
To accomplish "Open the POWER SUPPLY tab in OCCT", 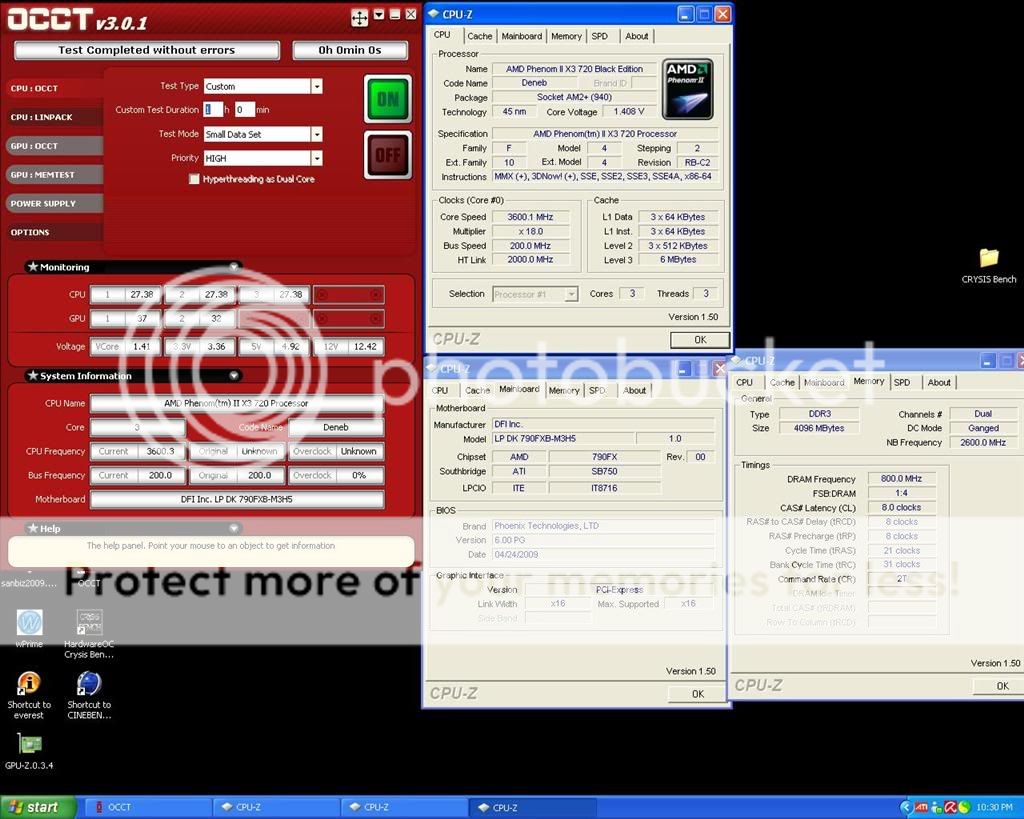I will coord(55,203).
